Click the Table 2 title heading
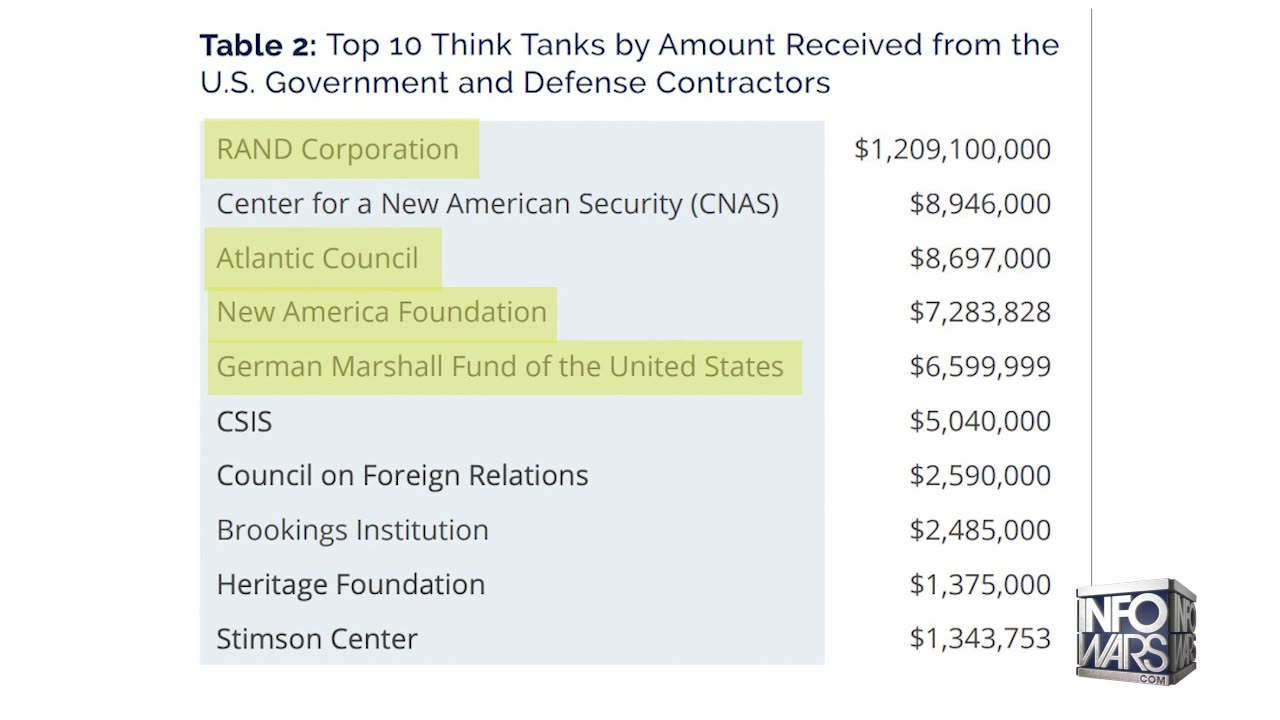This screenshot has width=1280, height=720. pyautogui.click(x=629, y=62)
